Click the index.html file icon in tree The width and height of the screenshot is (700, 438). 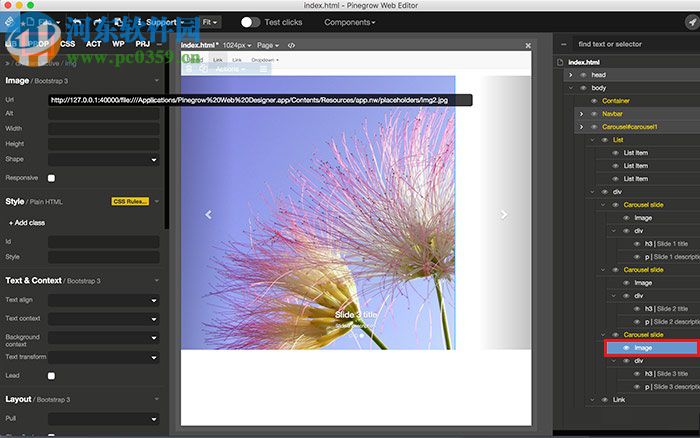(560, 62)
